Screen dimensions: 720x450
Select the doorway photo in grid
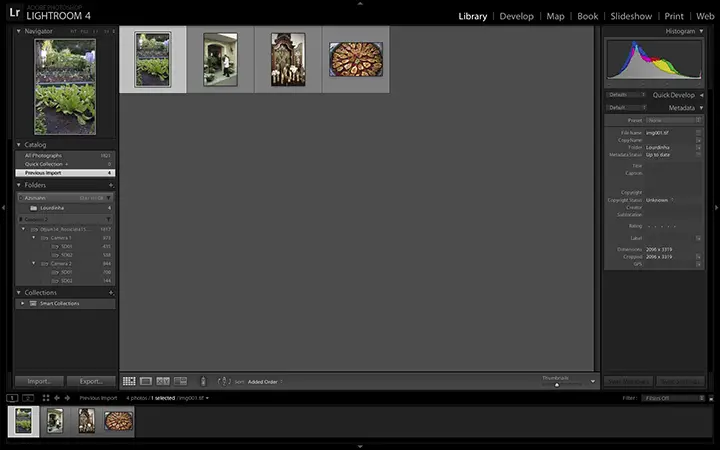click(220, 59)
